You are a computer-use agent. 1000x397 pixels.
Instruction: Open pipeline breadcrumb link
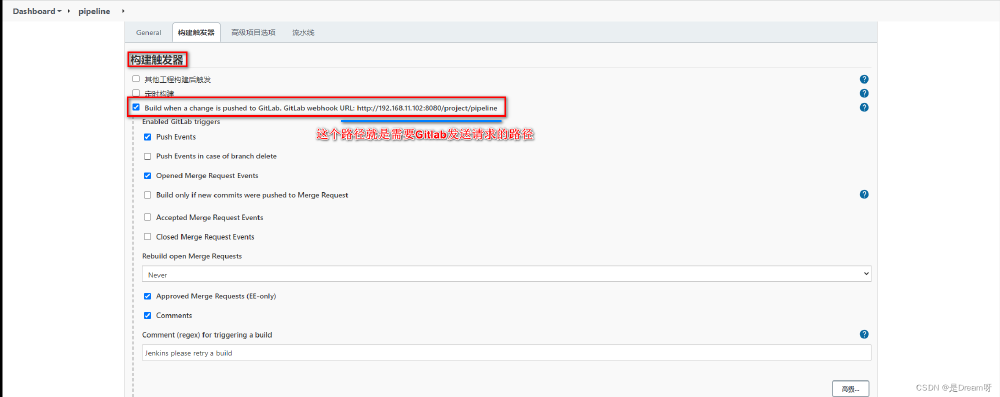tap(94, 11)
